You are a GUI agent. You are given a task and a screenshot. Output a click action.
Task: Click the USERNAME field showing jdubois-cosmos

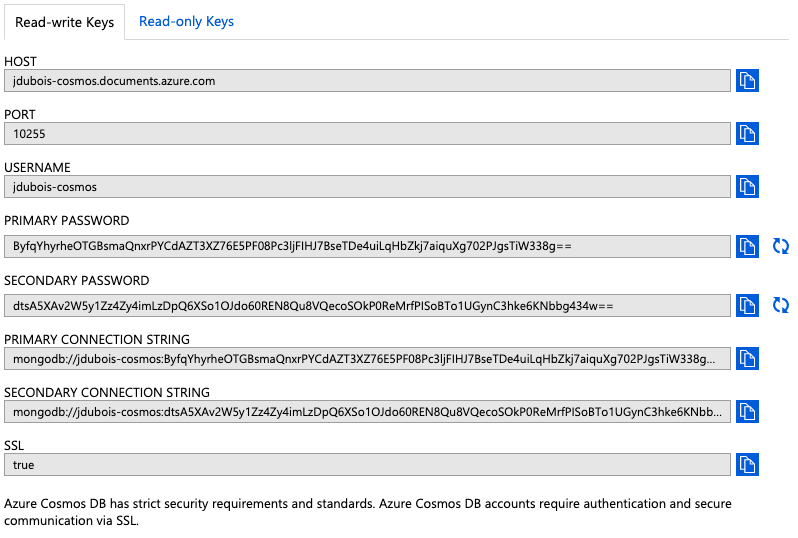click(367, 187)
